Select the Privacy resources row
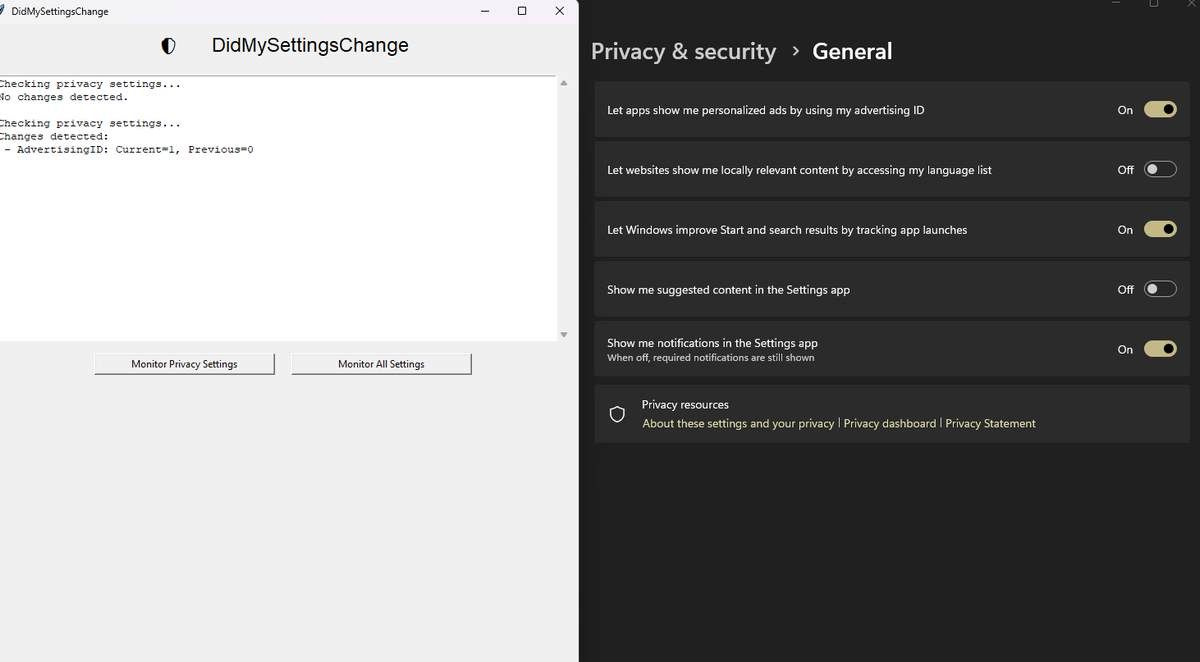 click(x=880, y=413)
